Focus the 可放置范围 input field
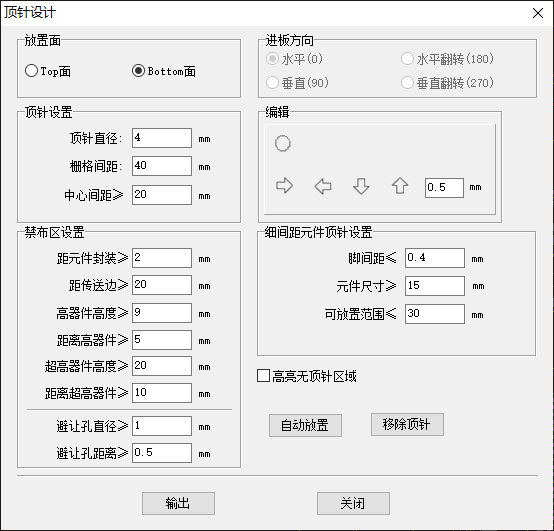The height and width of the screenshot is (531, 554). [x=435, y=314]
